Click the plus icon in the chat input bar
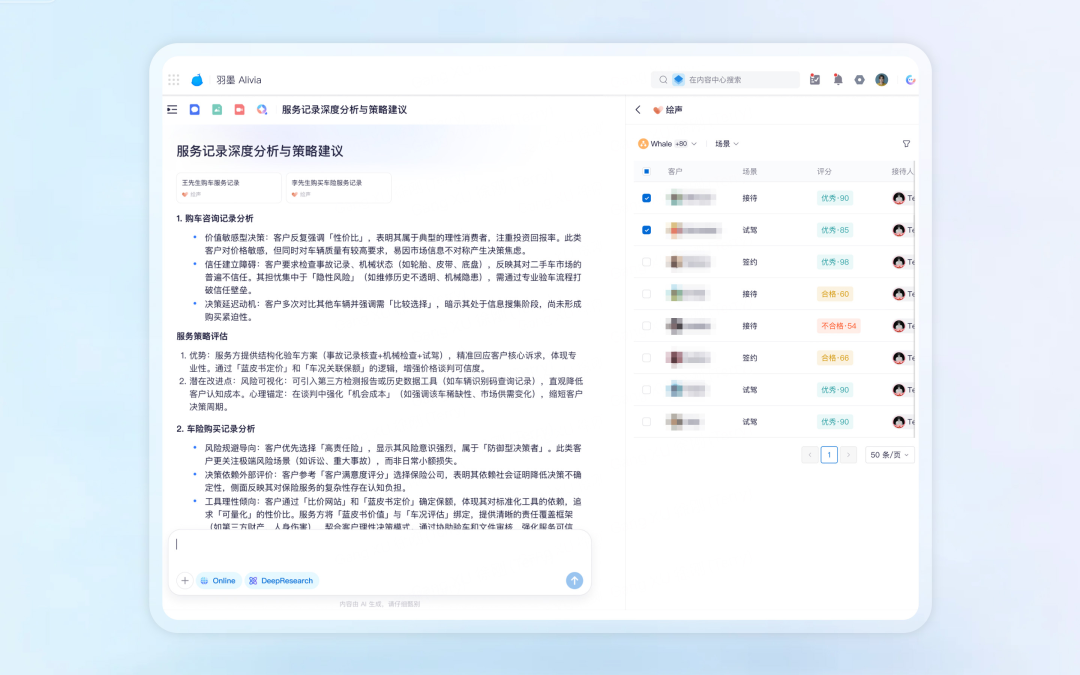Viewport: 1080px width, 675px height. pyautogui.click(x=185, y=580)
